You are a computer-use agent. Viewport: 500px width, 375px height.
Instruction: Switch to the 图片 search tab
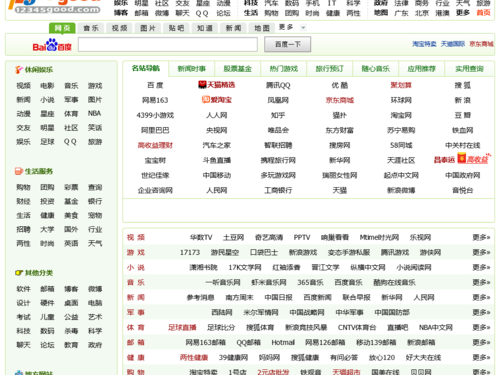tap(148, 28)
